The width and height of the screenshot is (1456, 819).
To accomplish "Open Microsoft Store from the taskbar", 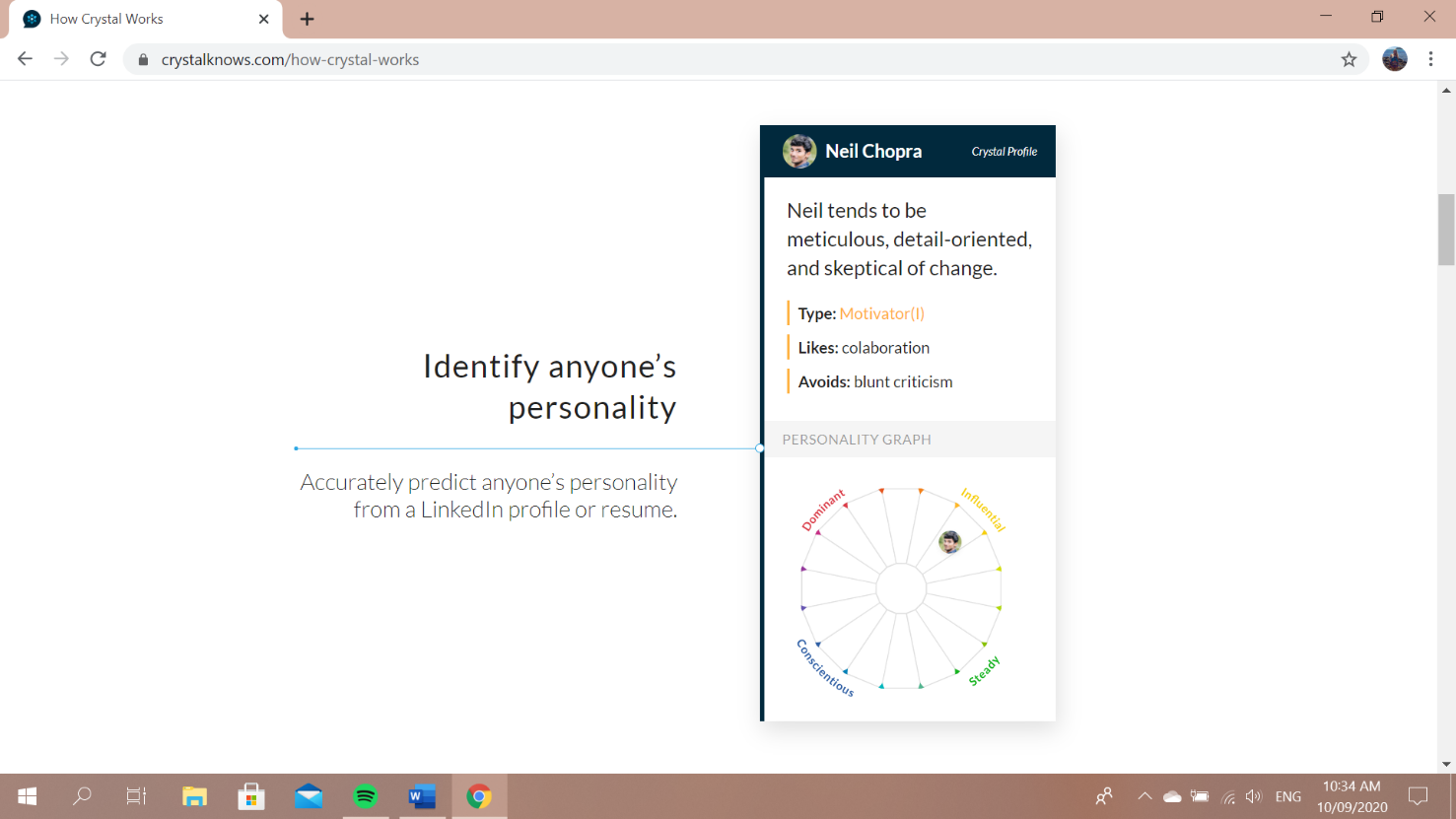I will click(x=251, y=796).
